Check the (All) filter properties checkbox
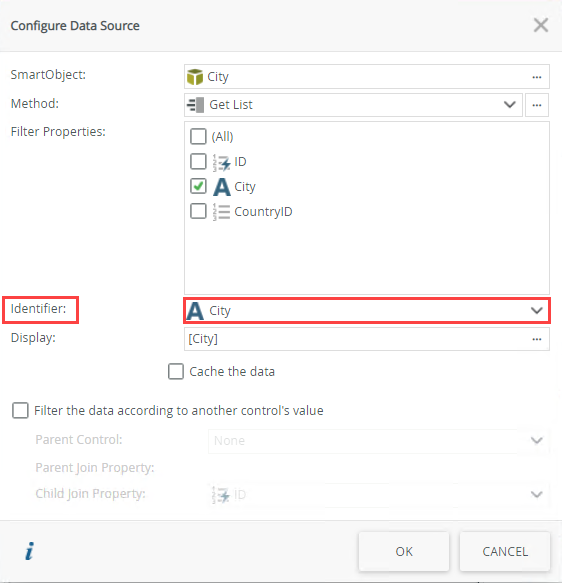The image size is (562, 583). pyautogui.click(x=198, y=136)
